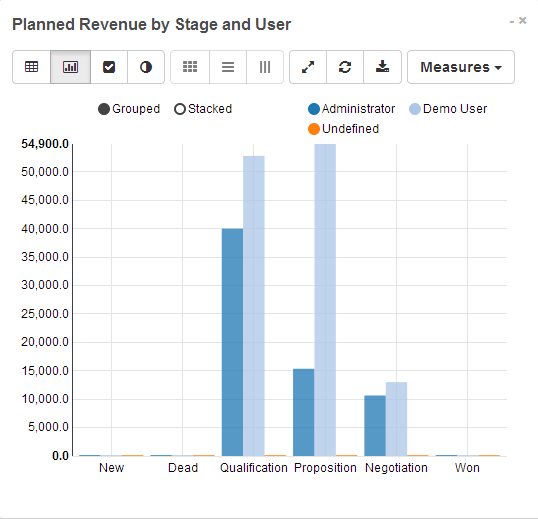
Task: Download data with the export icon
Action: [382, 67]
